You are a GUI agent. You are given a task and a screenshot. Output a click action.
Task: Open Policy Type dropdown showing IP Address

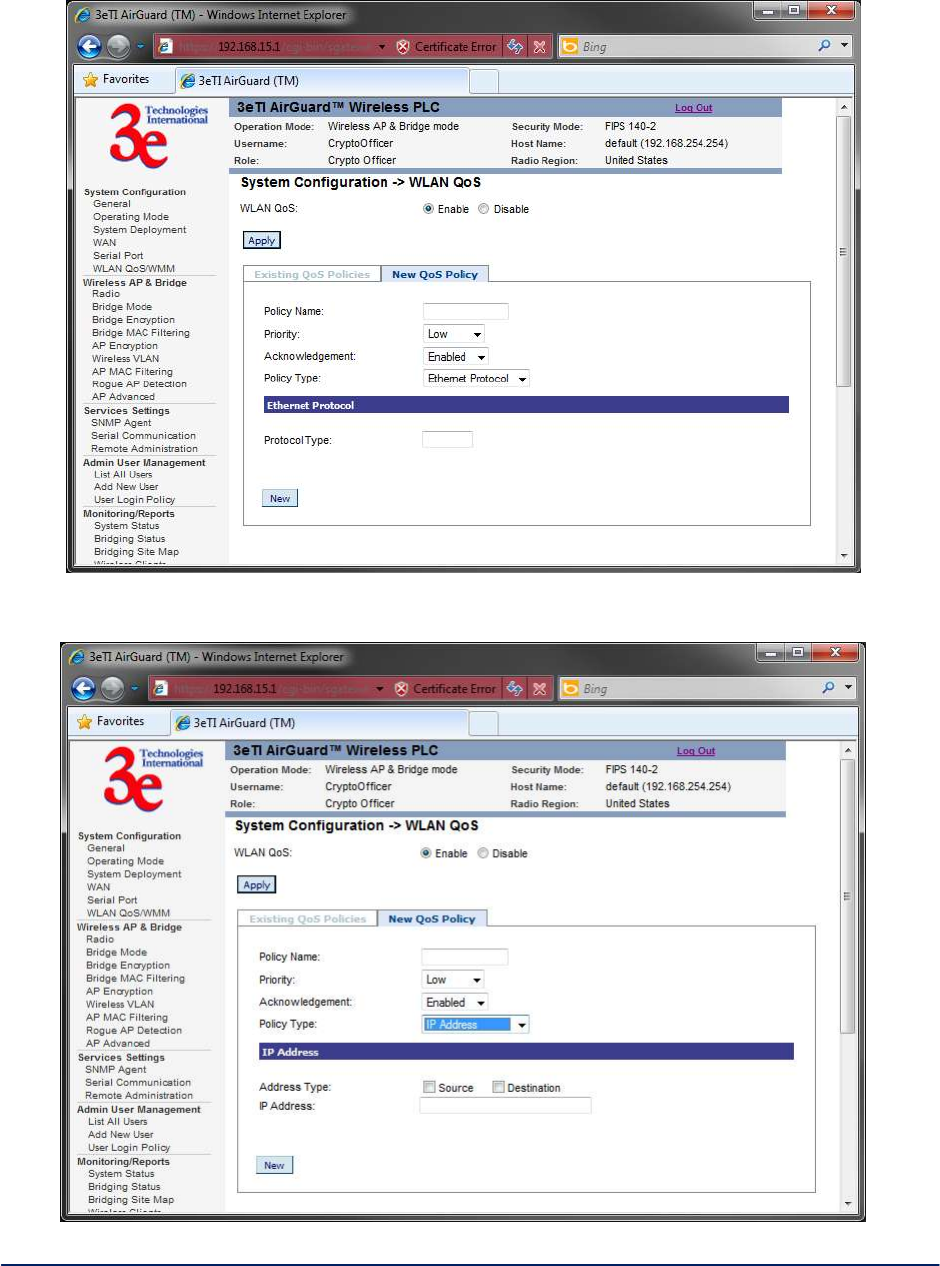(x=475, y=1025)
